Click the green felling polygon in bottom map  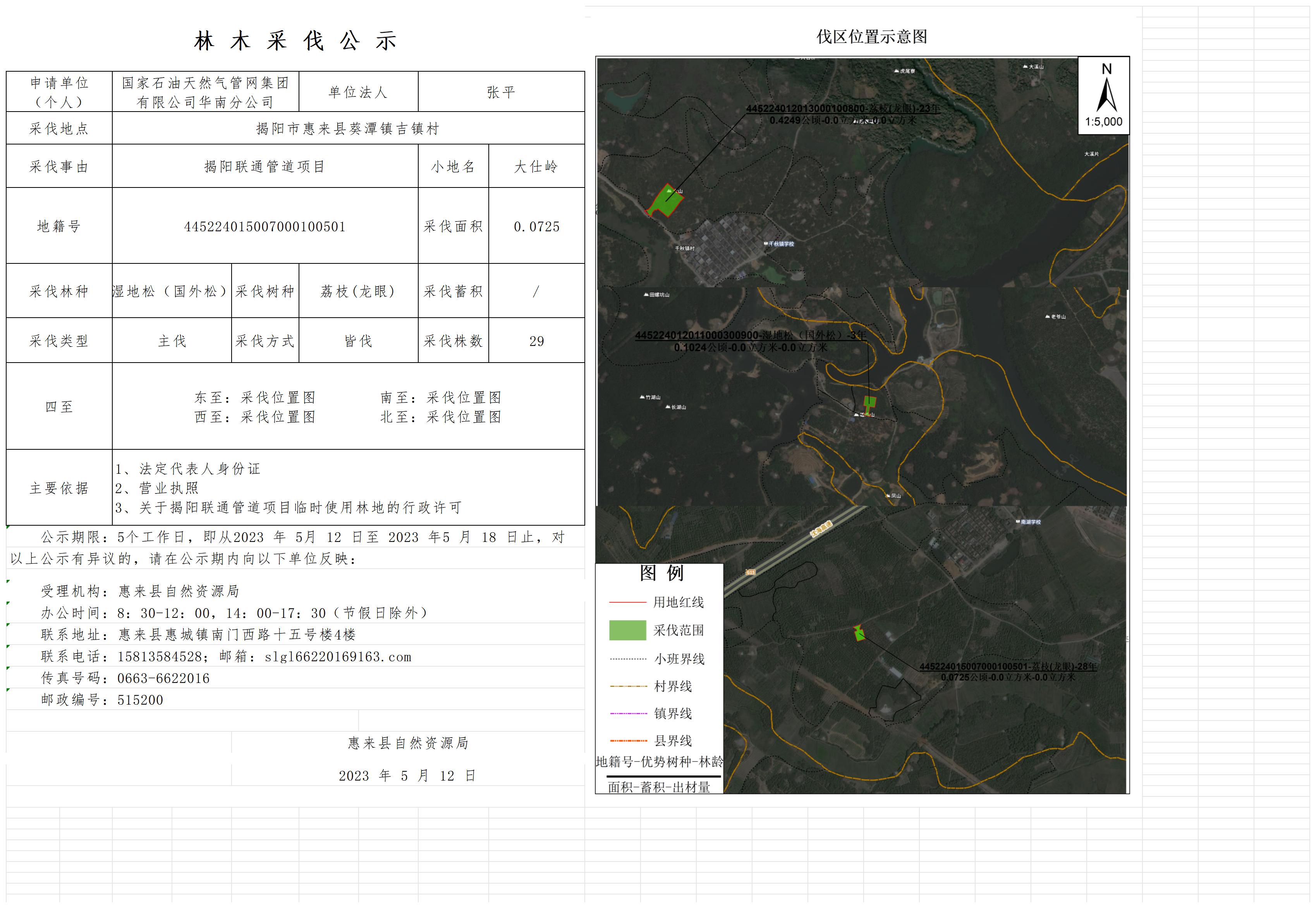coord(859,634)
